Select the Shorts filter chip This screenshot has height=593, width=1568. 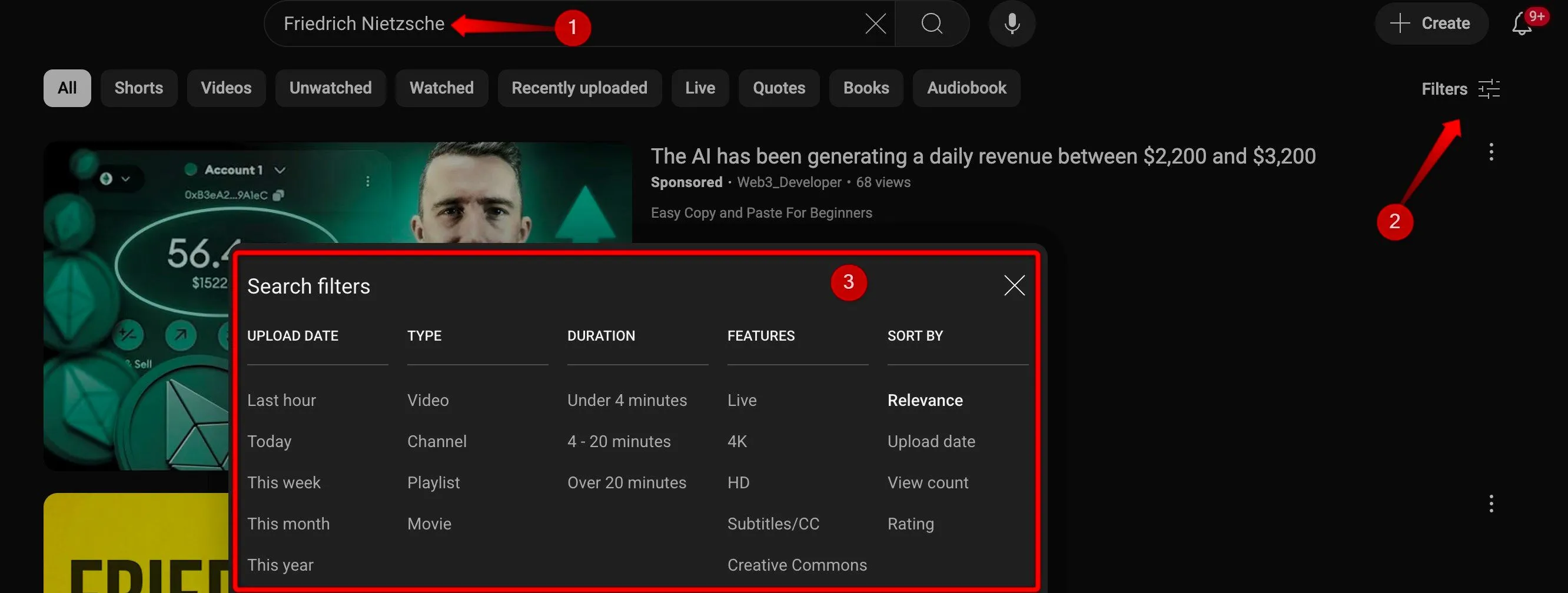pyautogui.click(x=139, y=88)
